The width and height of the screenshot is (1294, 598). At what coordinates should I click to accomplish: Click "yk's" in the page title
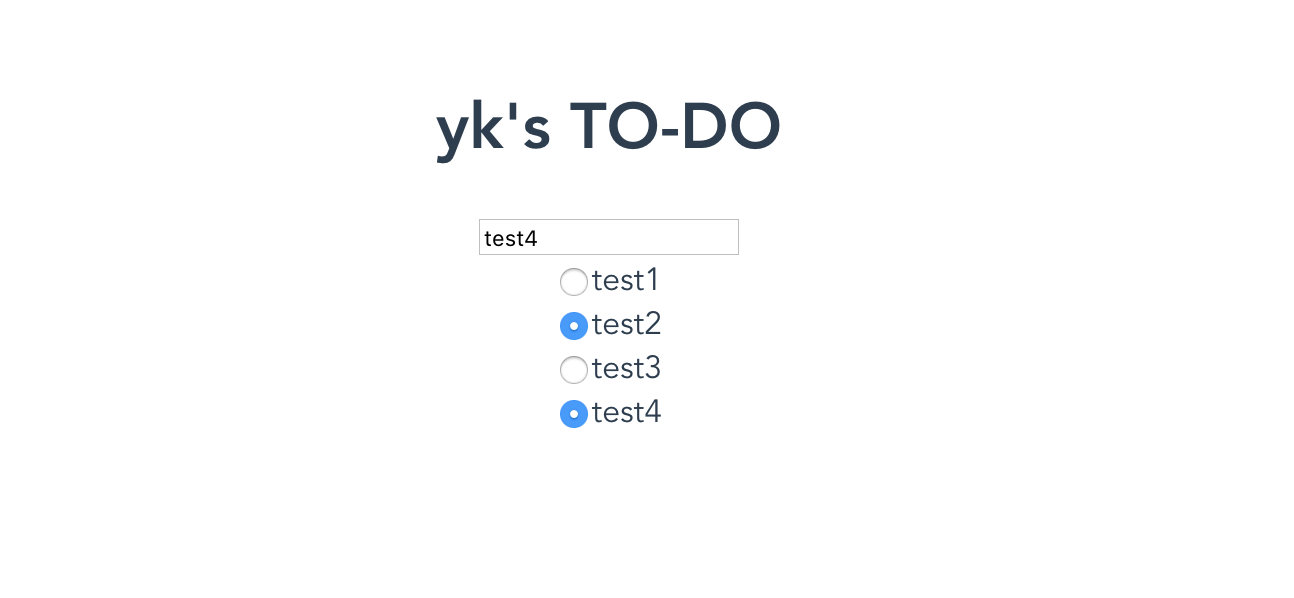pos(493,127)
